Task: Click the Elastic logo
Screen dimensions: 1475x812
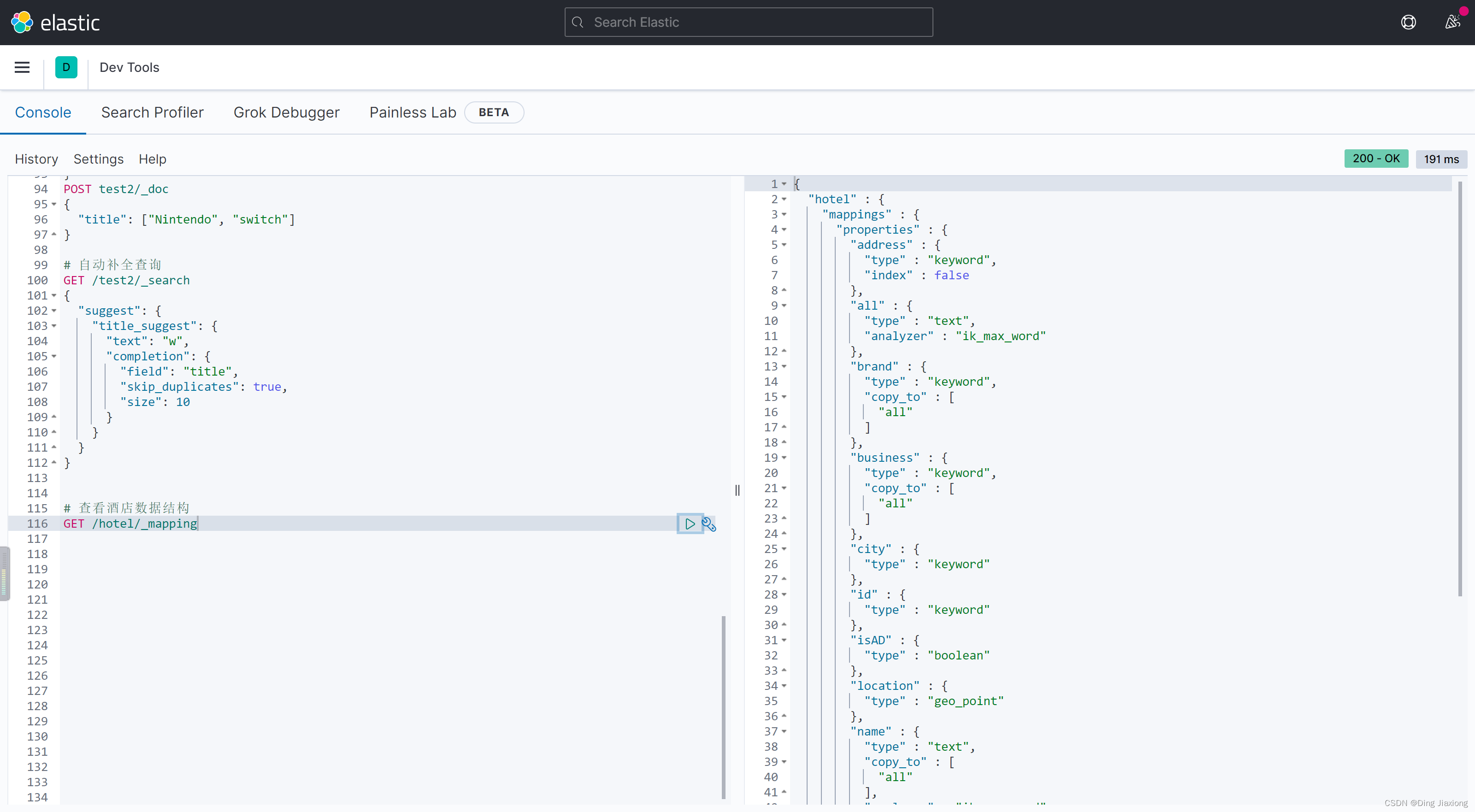Action: pos(55,22)
